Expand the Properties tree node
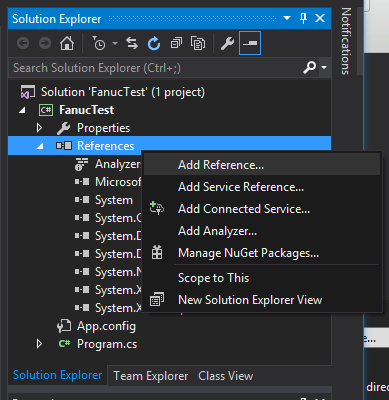Screen dimensions: 389x400 point(39,128)
